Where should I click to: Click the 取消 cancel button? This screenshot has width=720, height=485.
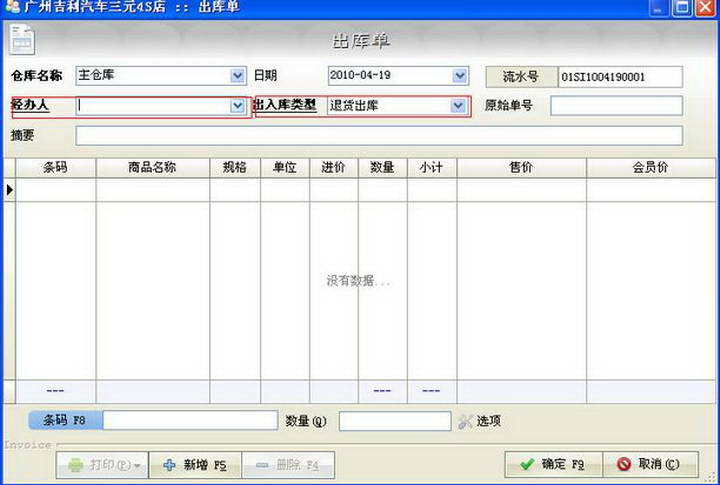(x=651, y=464)
